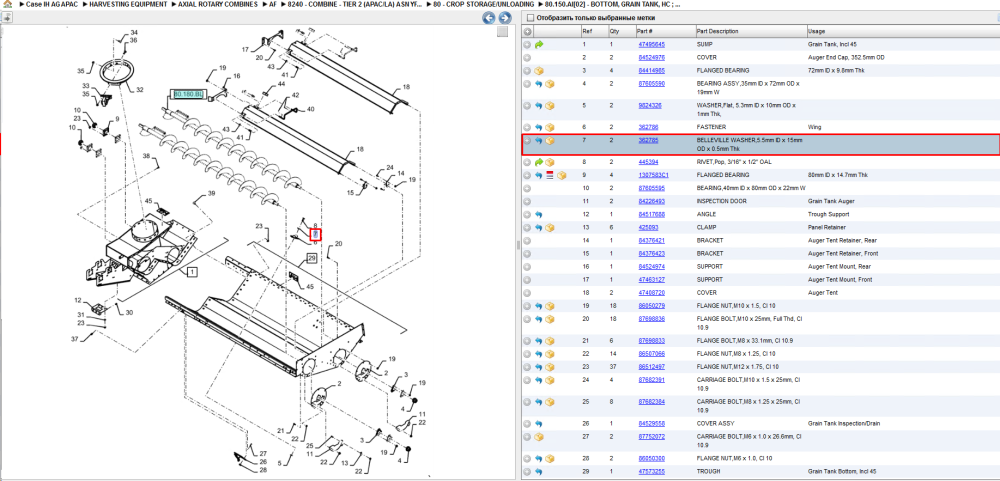Open part number 47408720 link
This screenshot has width=1000, height=481.
651,293
